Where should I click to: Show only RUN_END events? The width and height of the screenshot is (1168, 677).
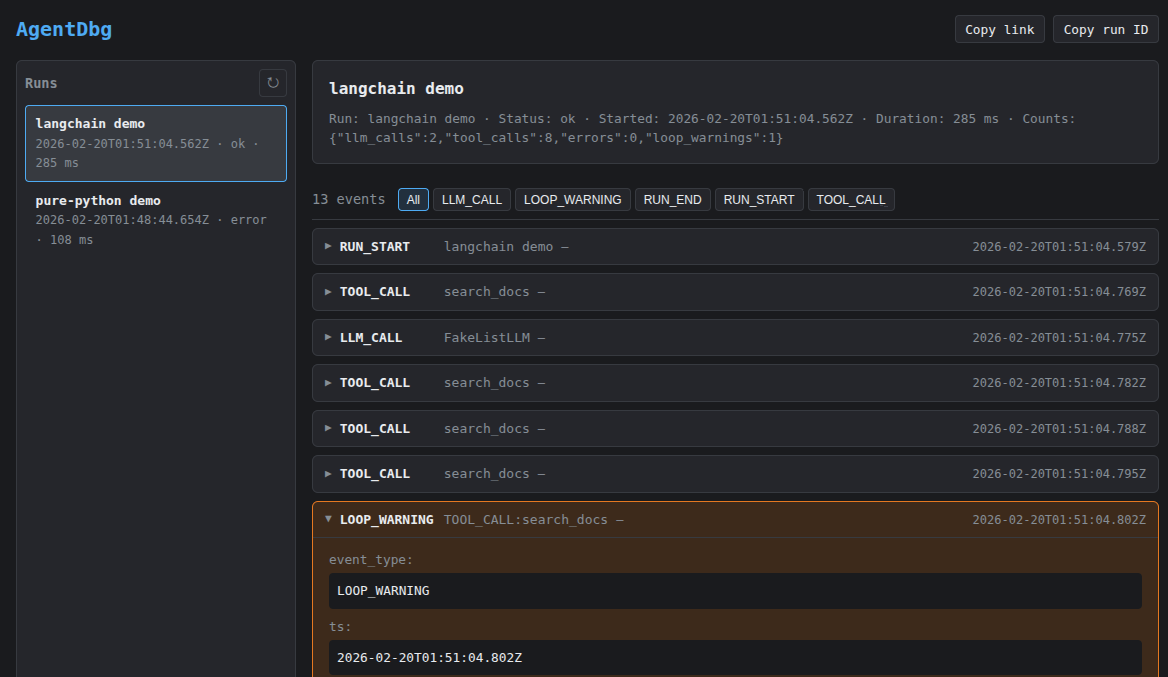click(x=672, y=199)
